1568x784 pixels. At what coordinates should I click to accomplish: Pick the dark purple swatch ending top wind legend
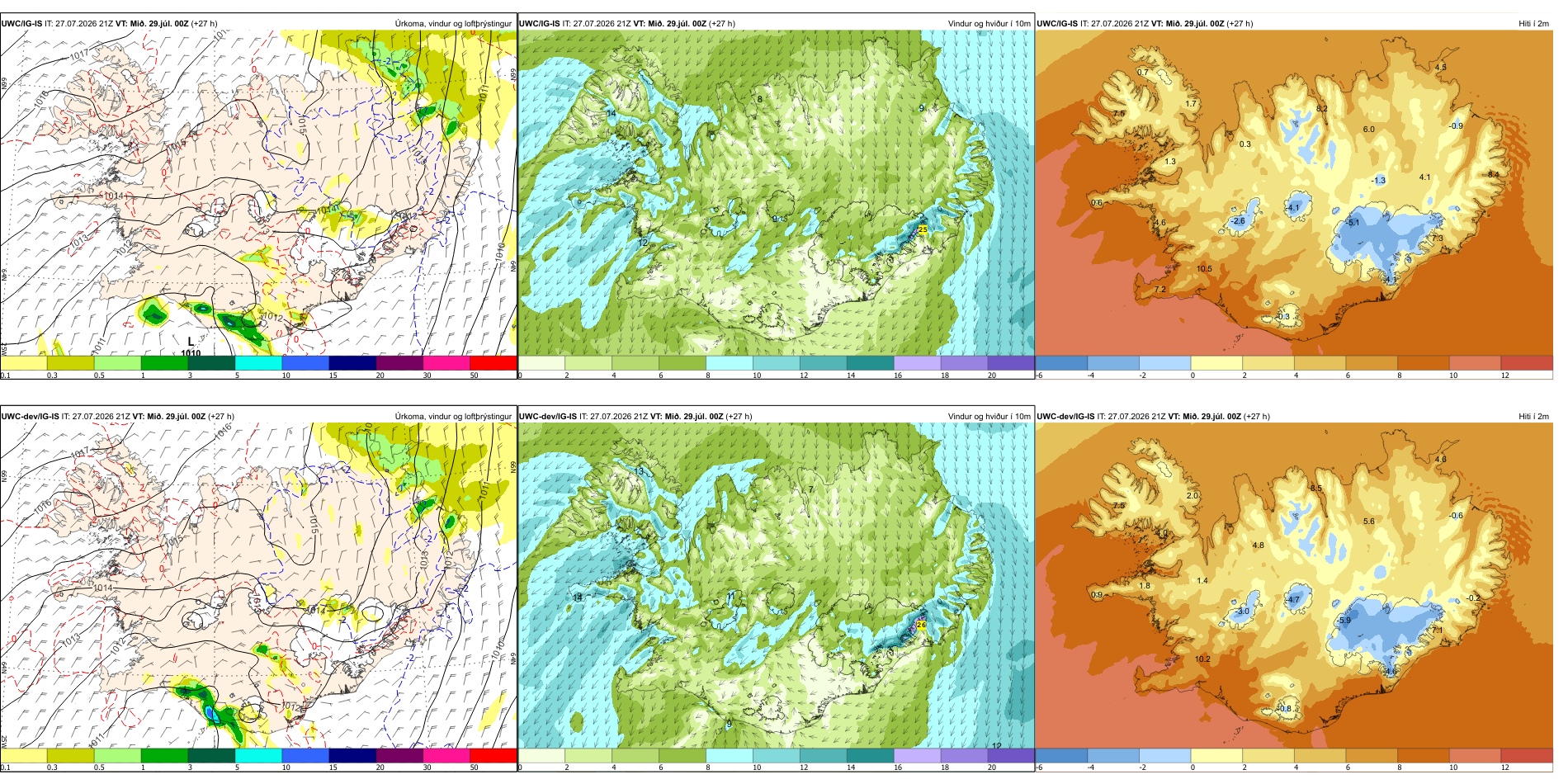click(1011, 363)
